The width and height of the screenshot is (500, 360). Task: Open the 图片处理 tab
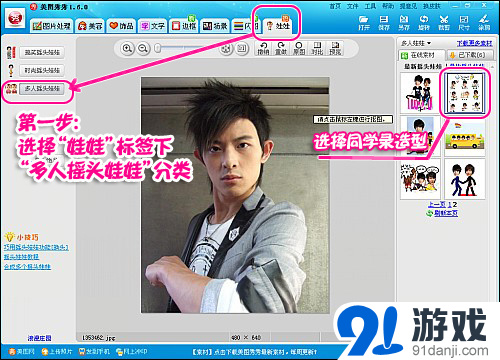point(52,26)
